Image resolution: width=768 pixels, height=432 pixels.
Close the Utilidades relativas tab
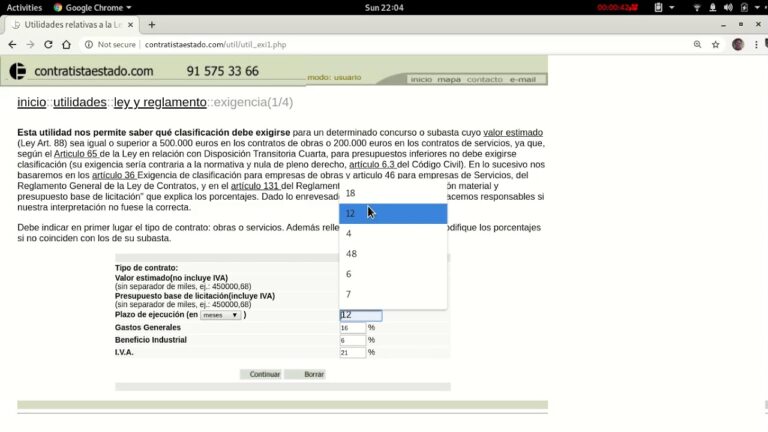[x=130, y=24]
